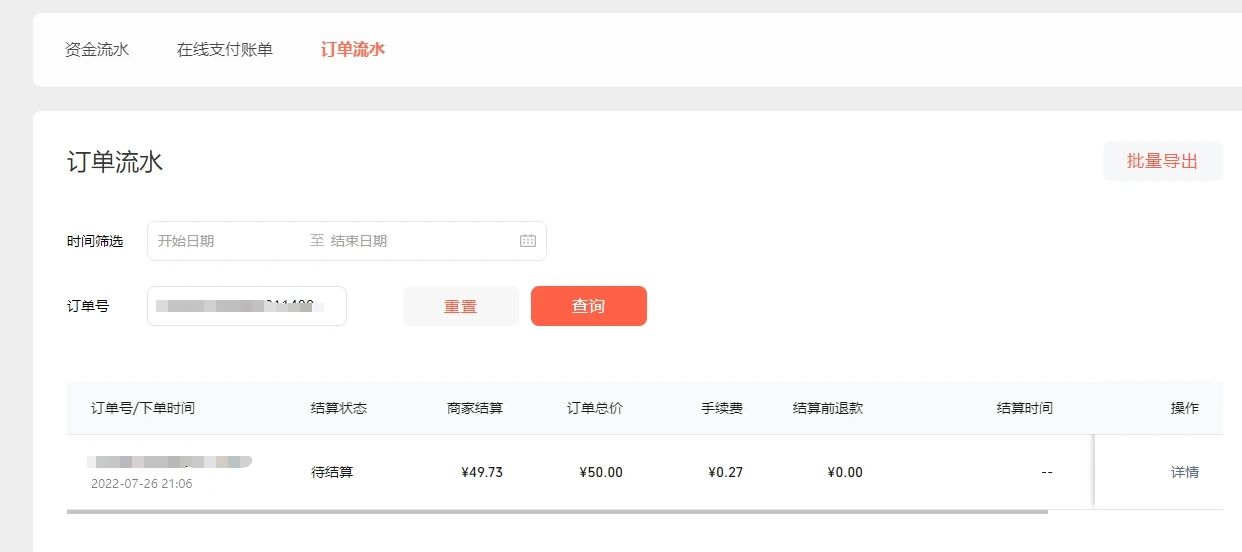Viewport: 1242px width, 552px height.
Task: Click the 订单总价 column header
Action: pos(595,408)
